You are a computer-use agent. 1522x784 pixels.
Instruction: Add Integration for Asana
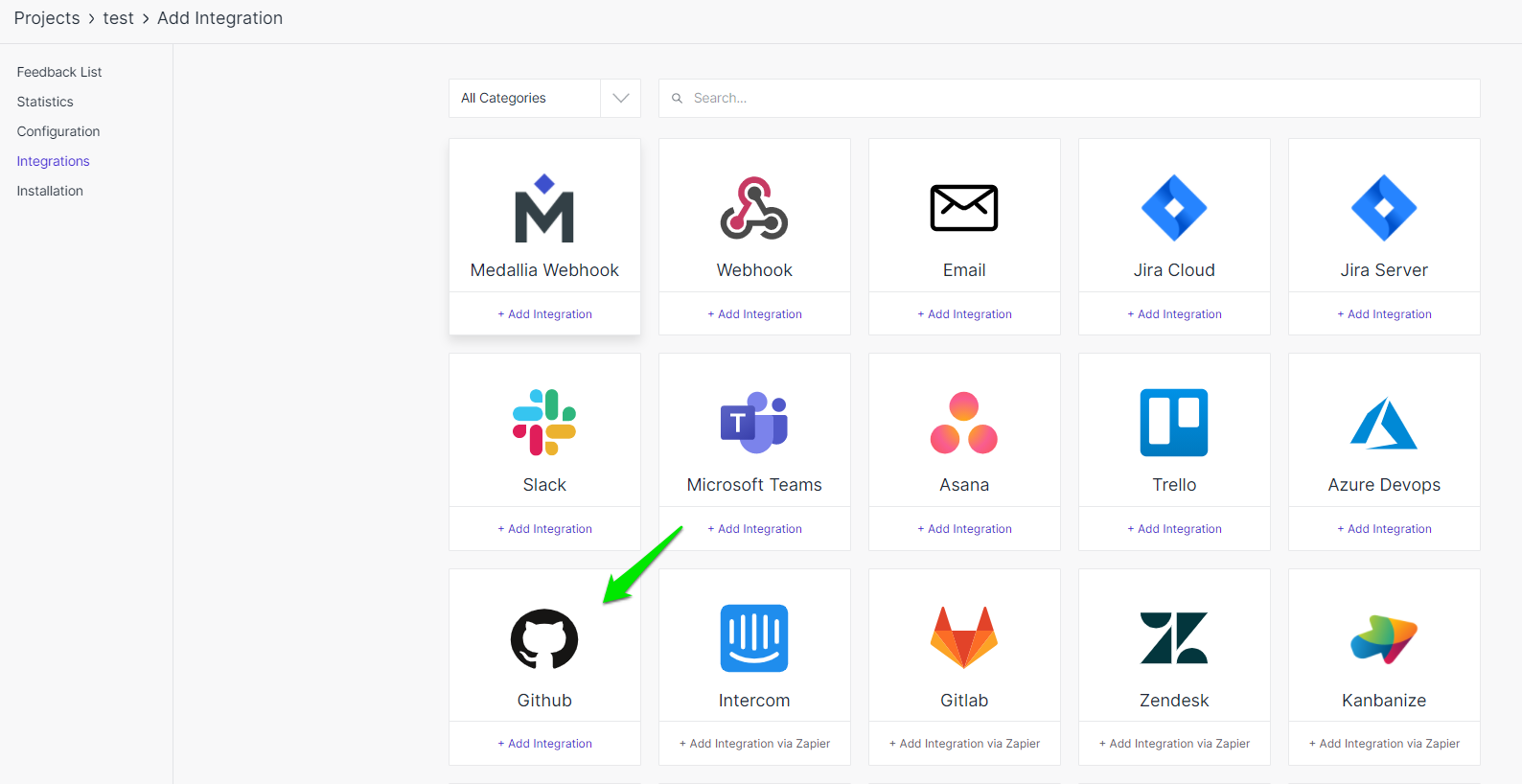click(964, 529)
